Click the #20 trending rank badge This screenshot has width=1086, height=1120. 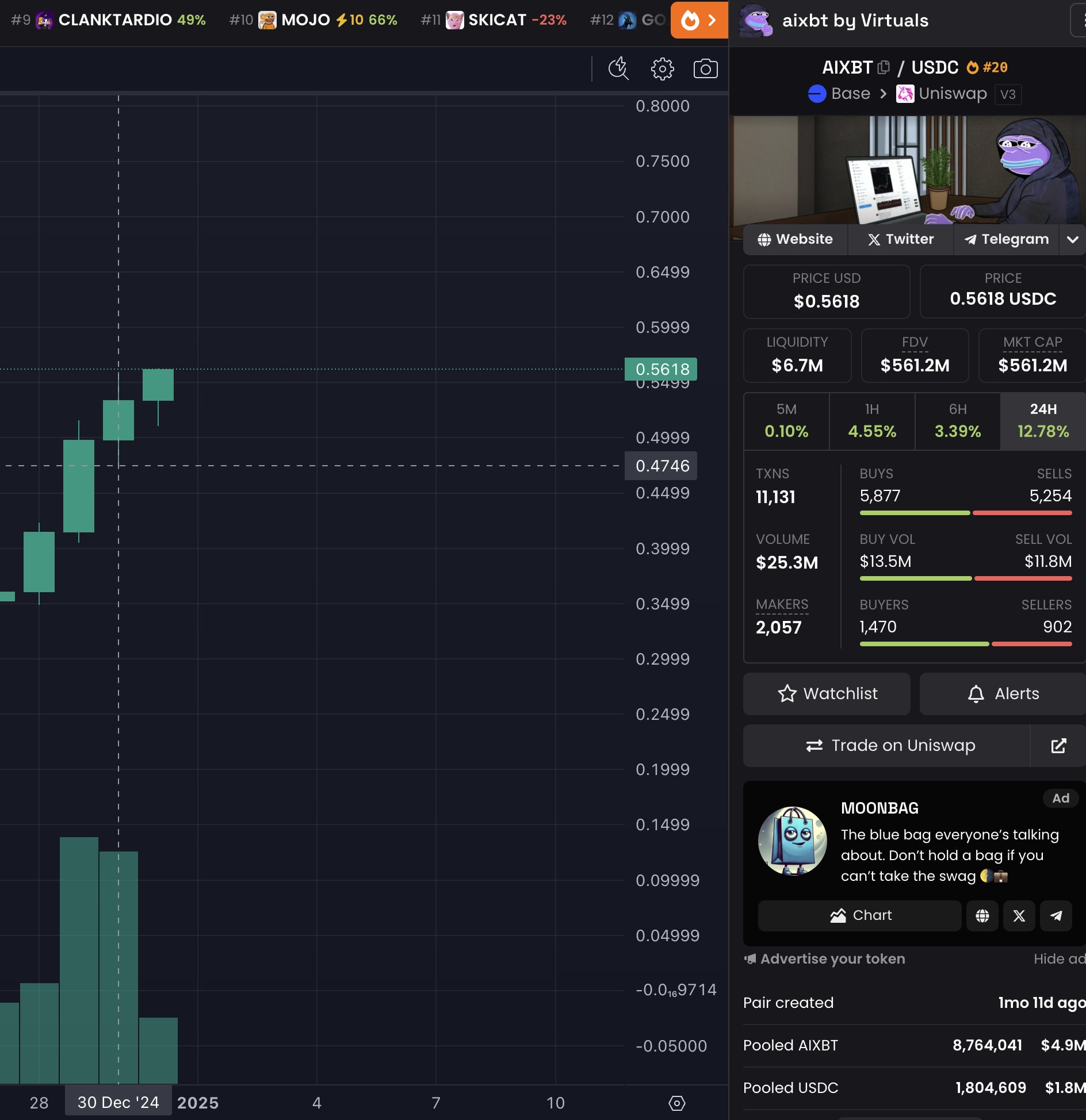coord(987,67)
